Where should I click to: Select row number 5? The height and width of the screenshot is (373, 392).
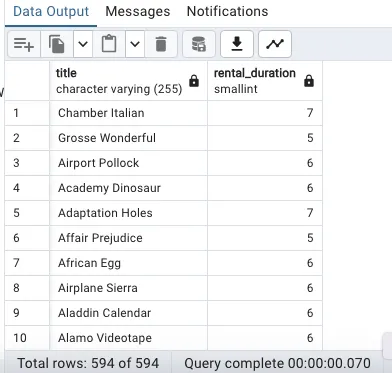pos(27,213)
